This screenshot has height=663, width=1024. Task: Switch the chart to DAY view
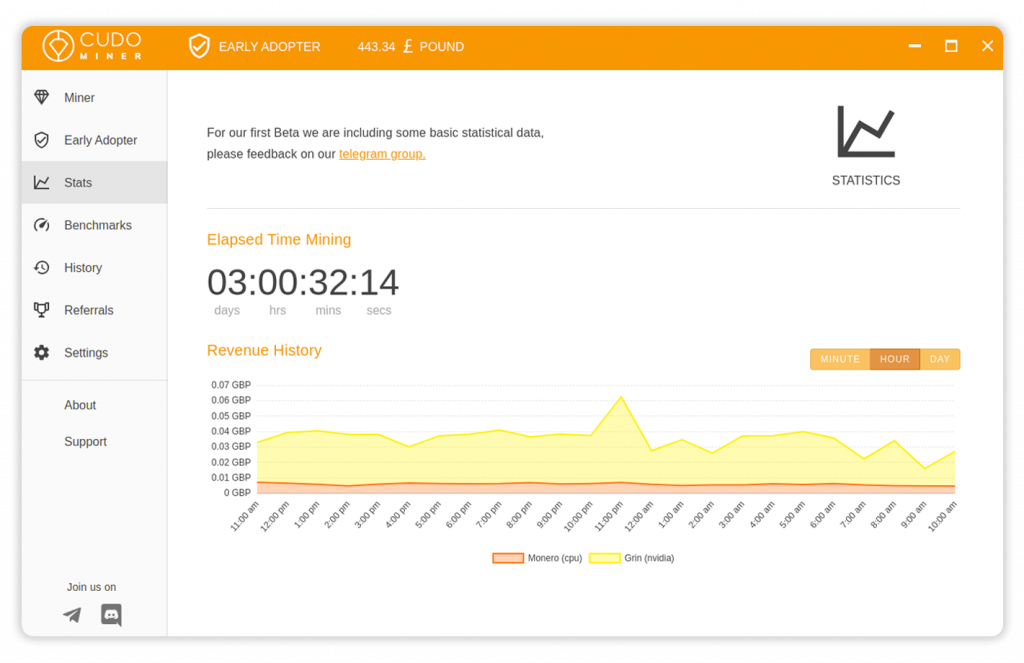pos(940,358)
